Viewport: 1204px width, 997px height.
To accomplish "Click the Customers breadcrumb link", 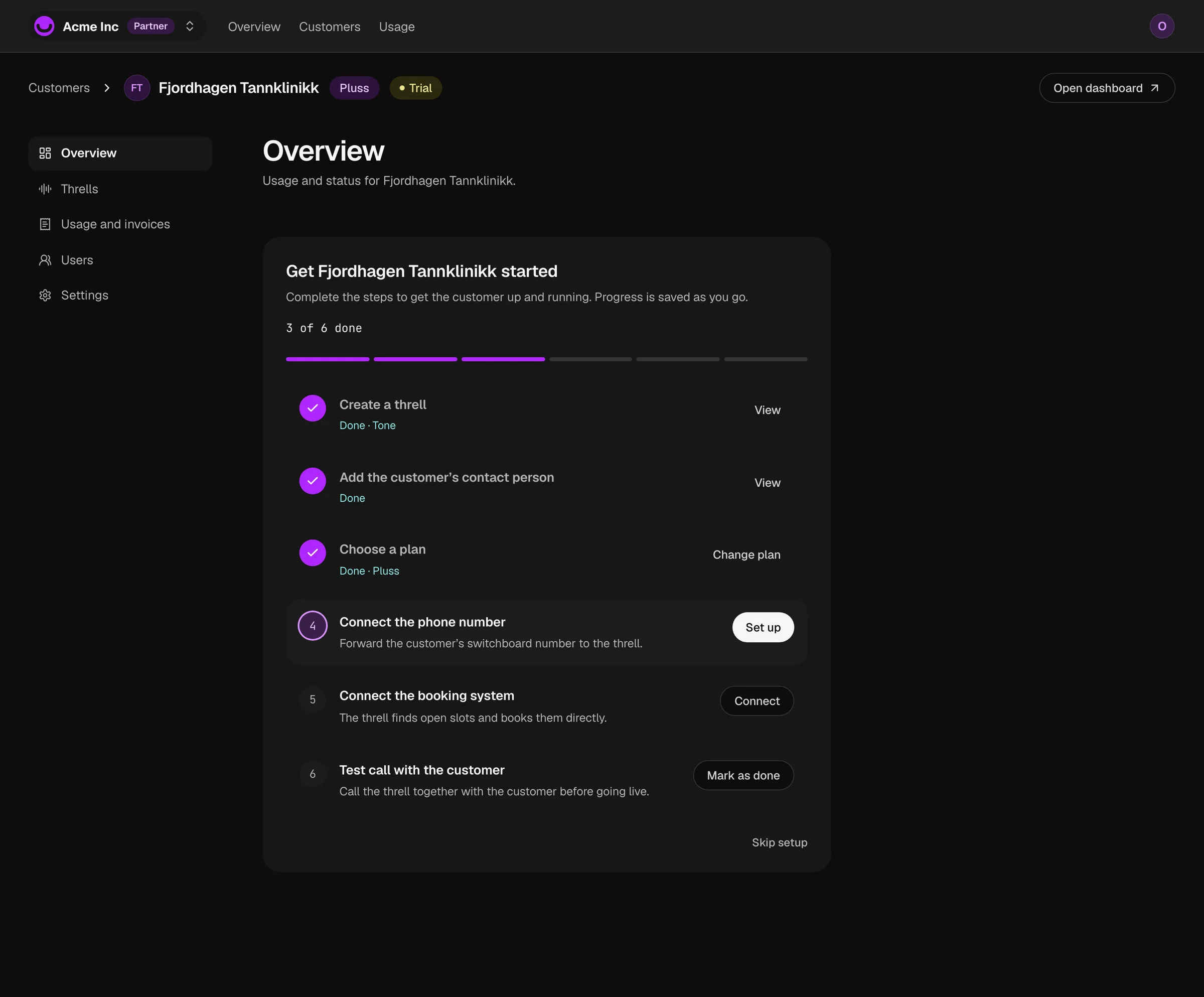I will 59,88.
